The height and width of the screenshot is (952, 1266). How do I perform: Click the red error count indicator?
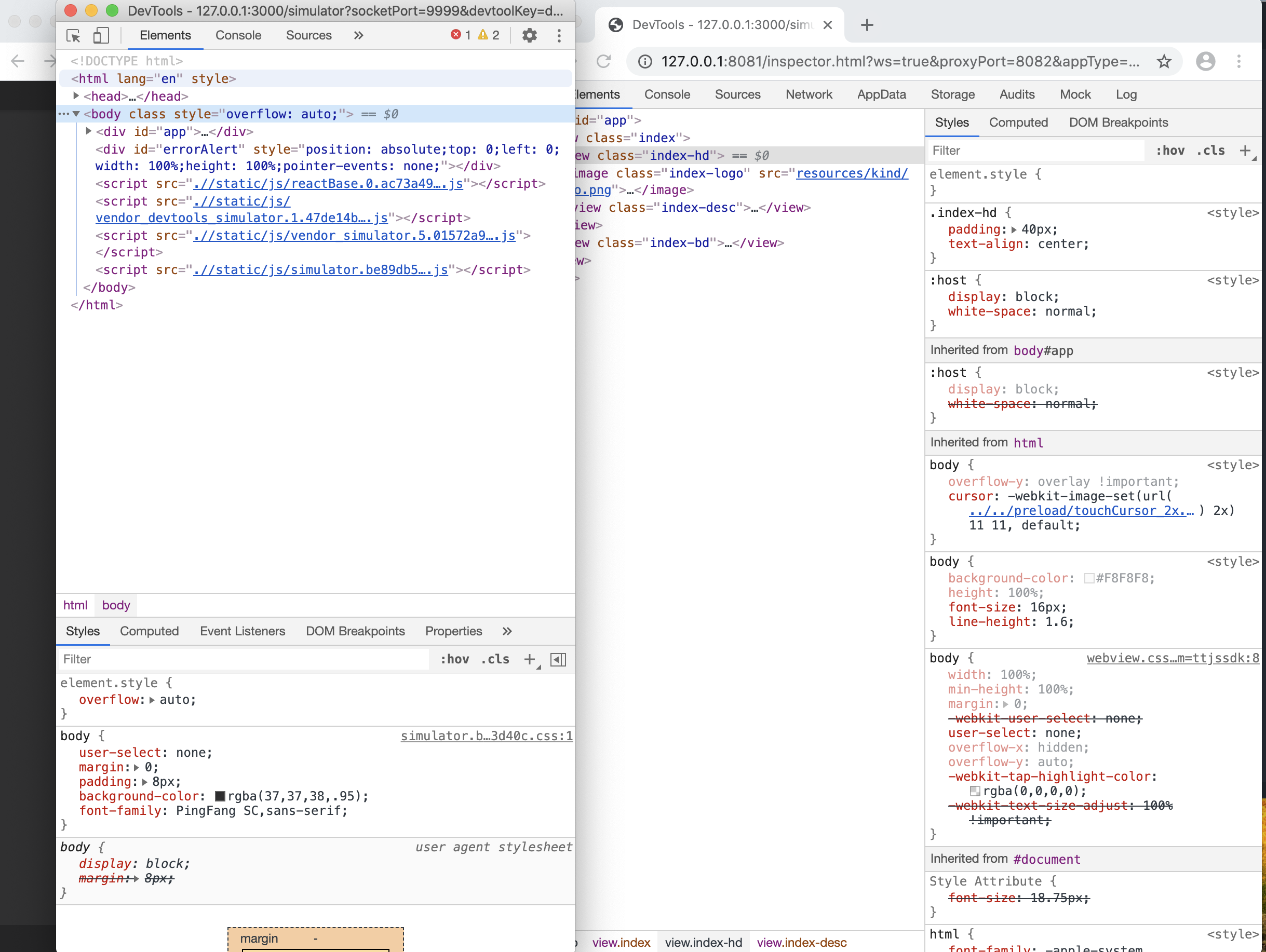click(460, 35)
